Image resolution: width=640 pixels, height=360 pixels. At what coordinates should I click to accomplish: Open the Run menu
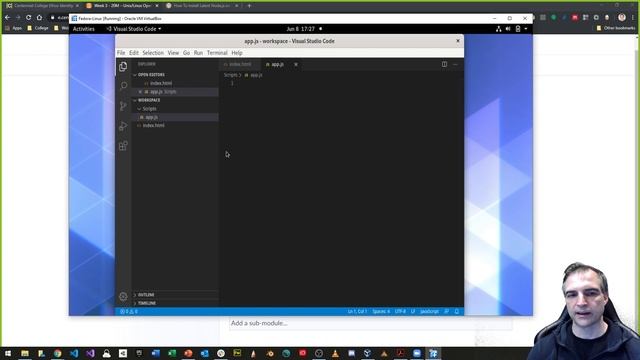tap(198, 53)
